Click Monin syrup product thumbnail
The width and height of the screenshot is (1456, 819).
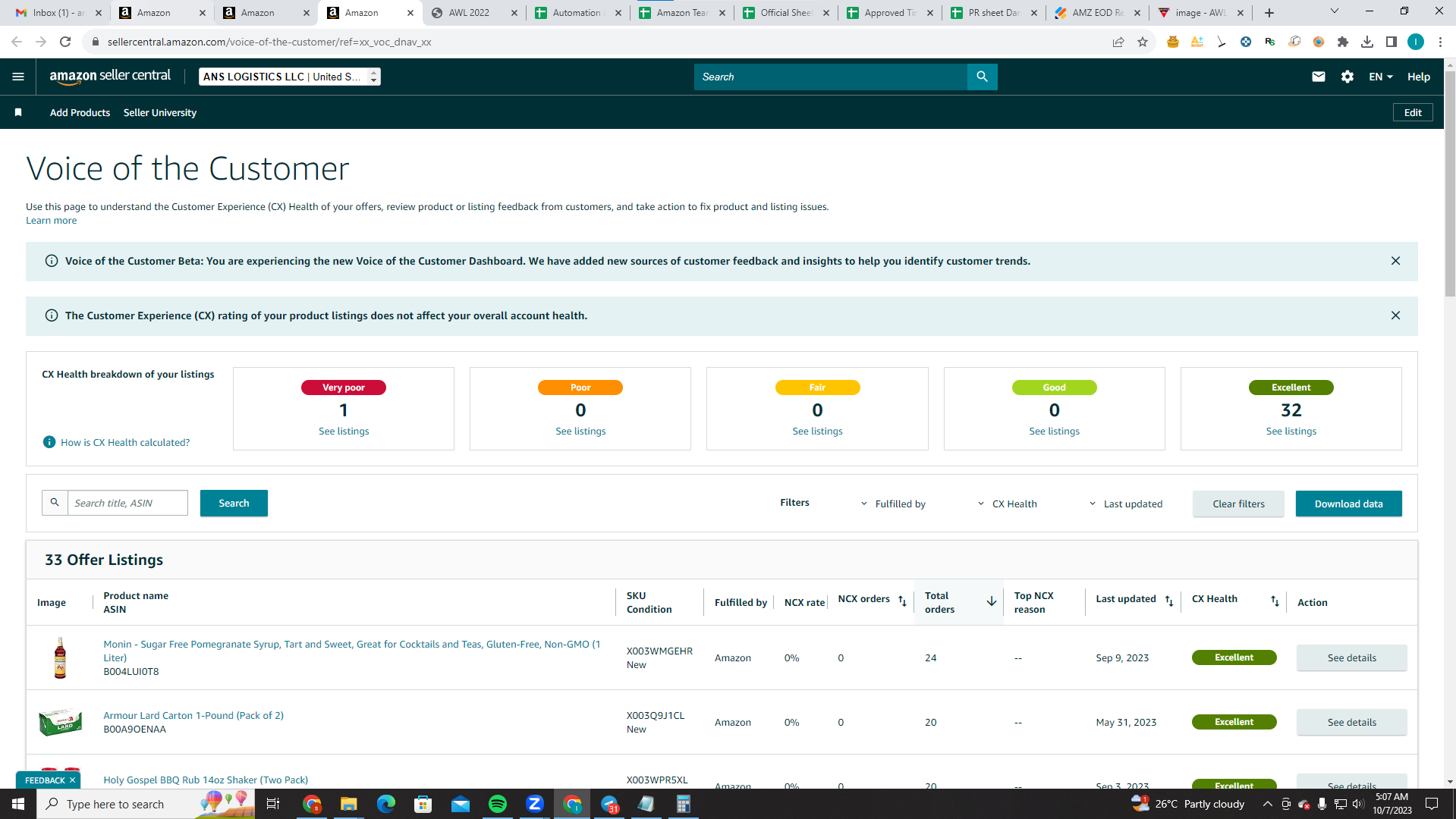[x=60, y=657]
